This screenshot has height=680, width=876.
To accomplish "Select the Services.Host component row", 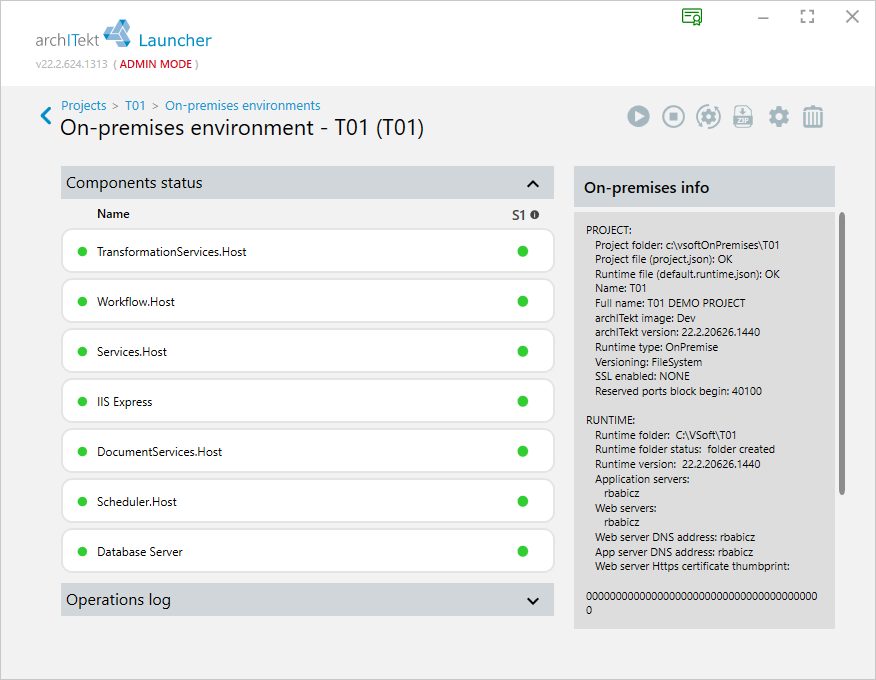I will click(307, 351).
